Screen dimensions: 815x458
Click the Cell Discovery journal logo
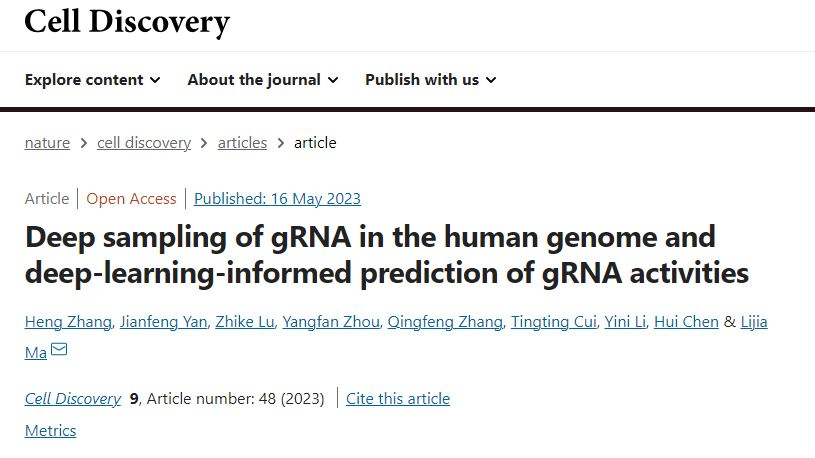point(127,22)
